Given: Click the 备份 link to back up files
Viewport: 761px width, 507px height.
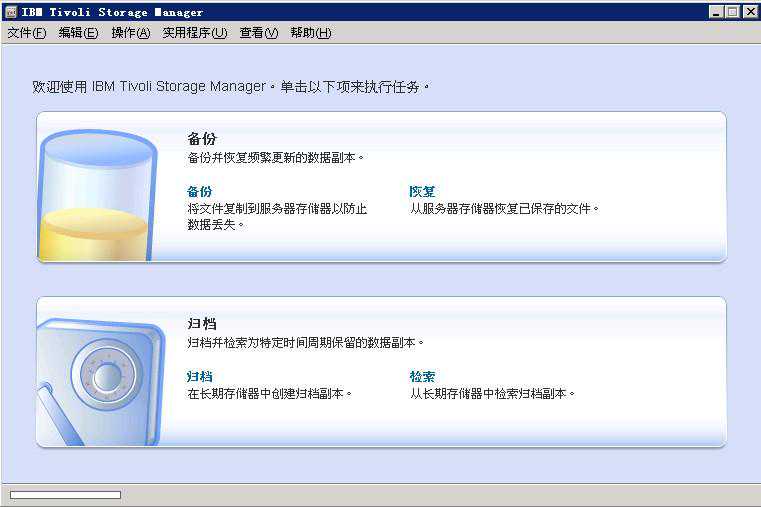Looking at the screenshot, I should coord(200,191).
